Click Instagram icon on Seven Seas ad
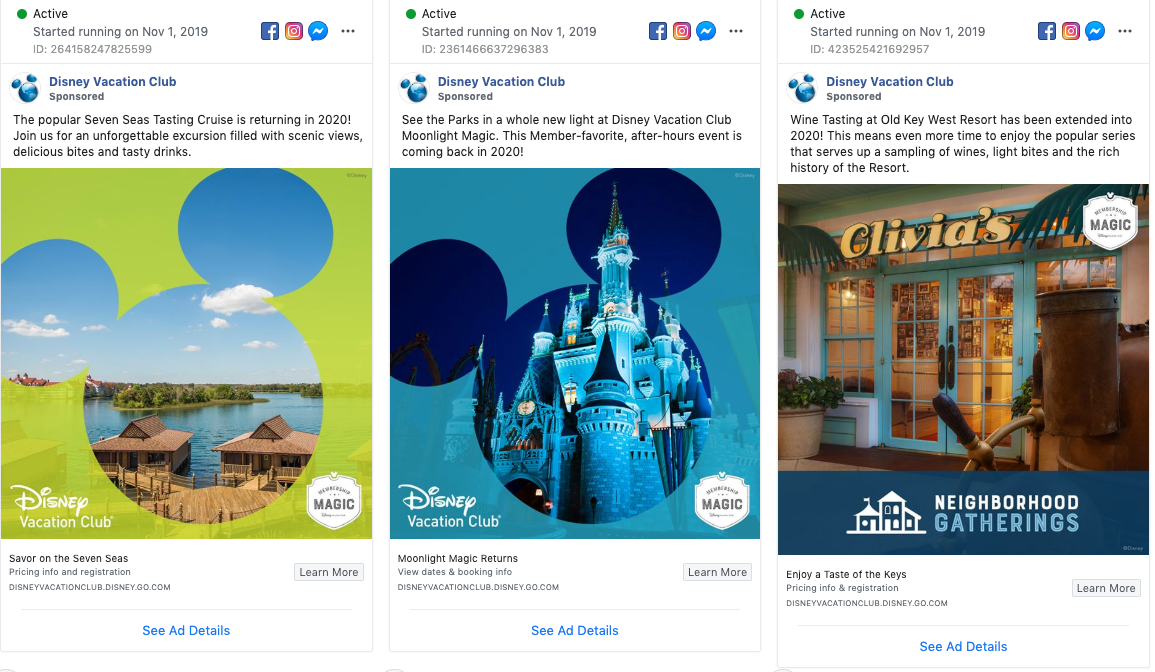 pos(294,32)
